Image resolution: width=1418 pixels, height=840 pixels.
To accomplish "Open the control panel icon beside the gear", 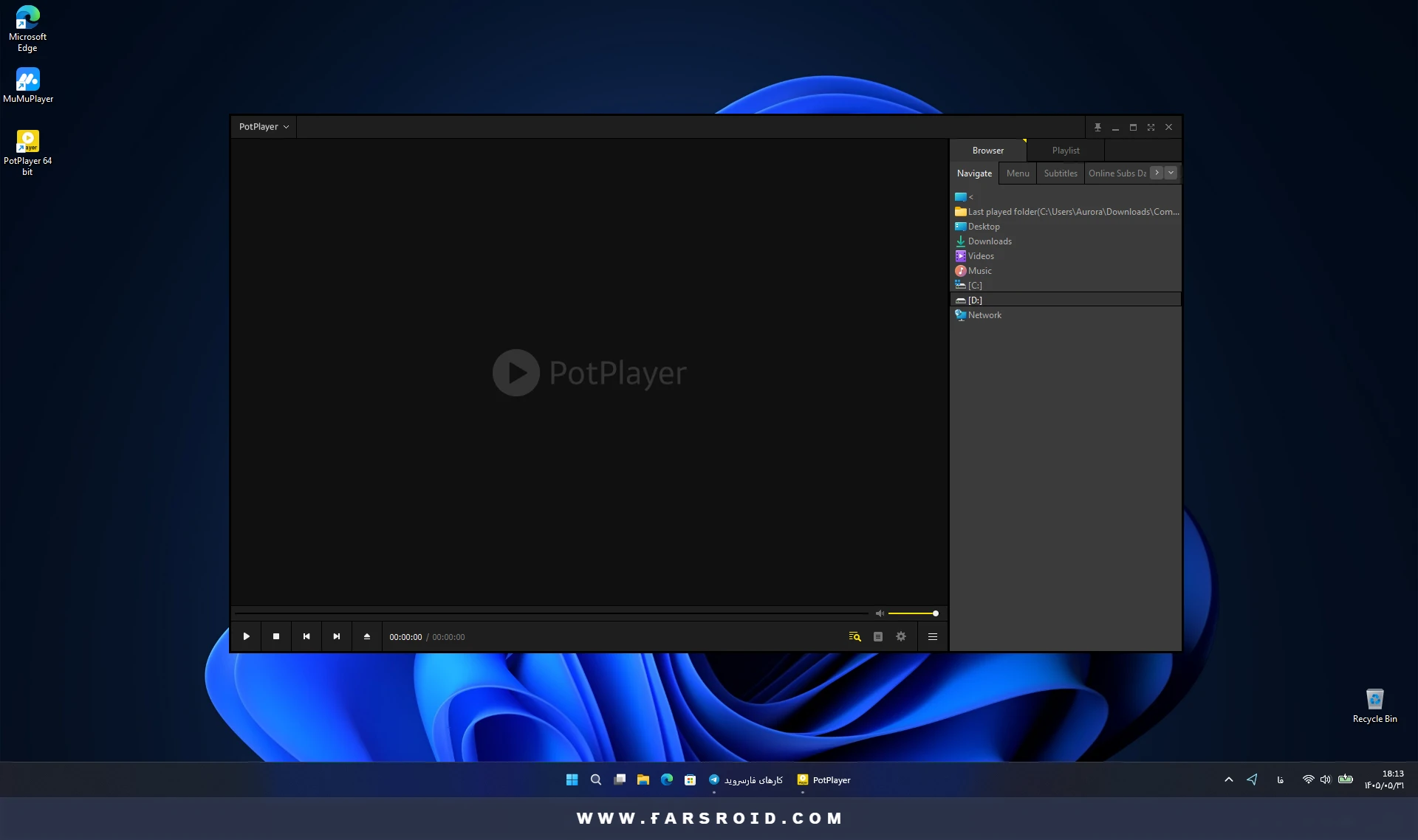I will click(878, 636).
